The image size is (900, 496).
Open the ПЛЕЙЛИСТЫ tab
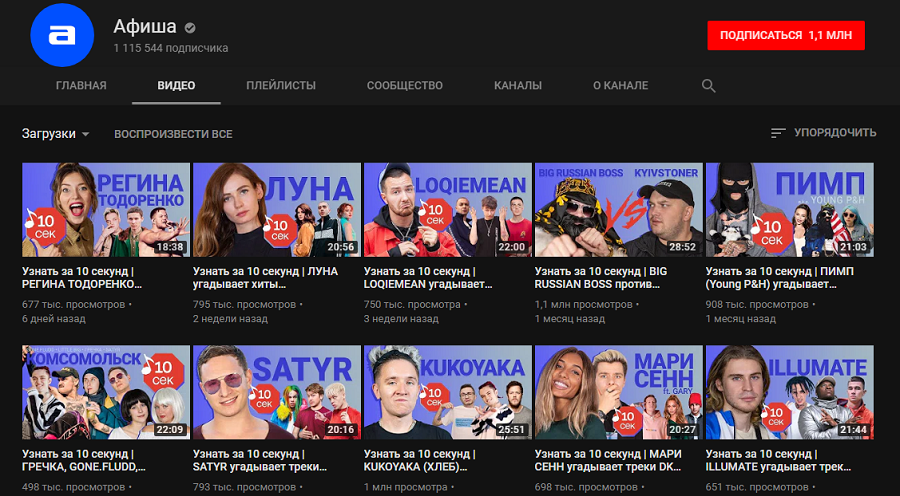point(281,86)
